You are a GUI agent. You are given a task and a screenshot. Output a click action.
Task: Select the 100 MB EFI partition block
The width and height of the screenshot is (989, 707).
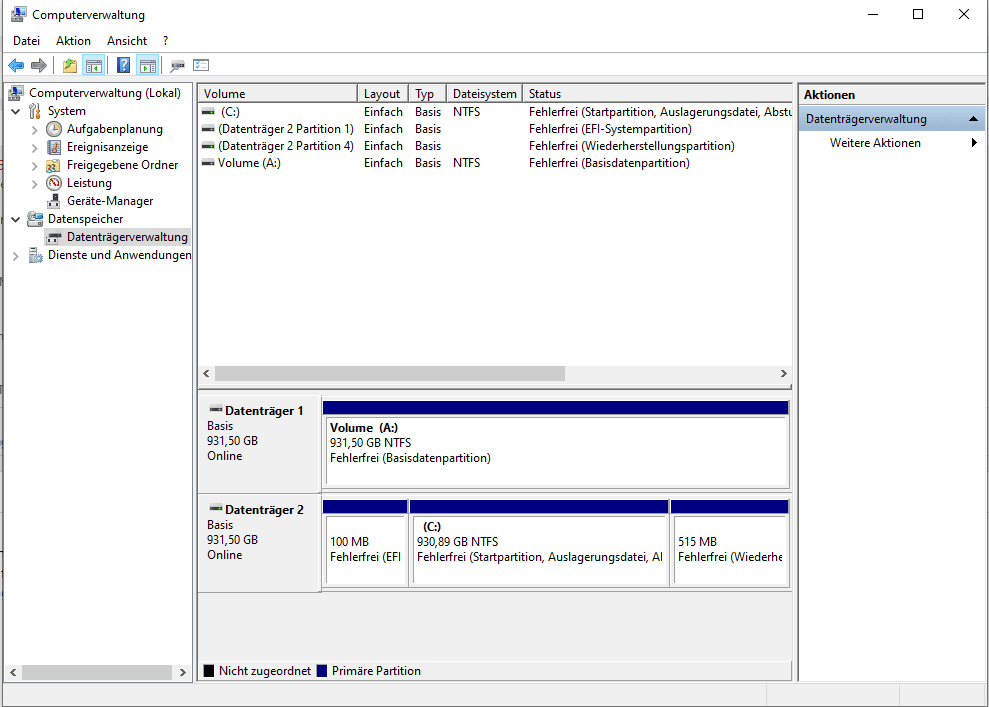(x=365, y=543)
